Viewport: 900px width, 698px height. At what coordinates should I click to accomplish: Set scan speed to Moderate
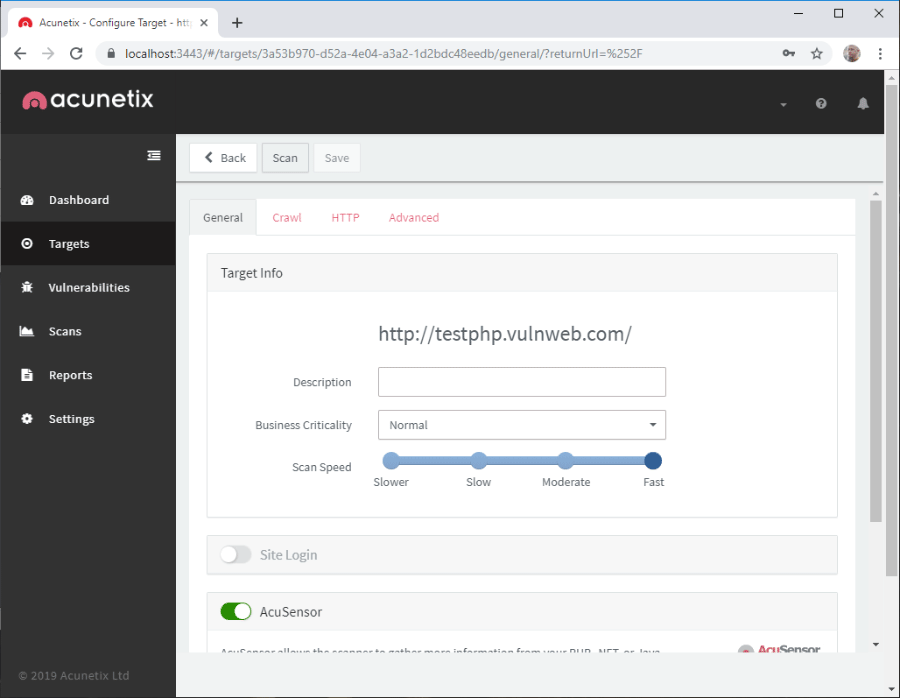(x=565, y=460)
